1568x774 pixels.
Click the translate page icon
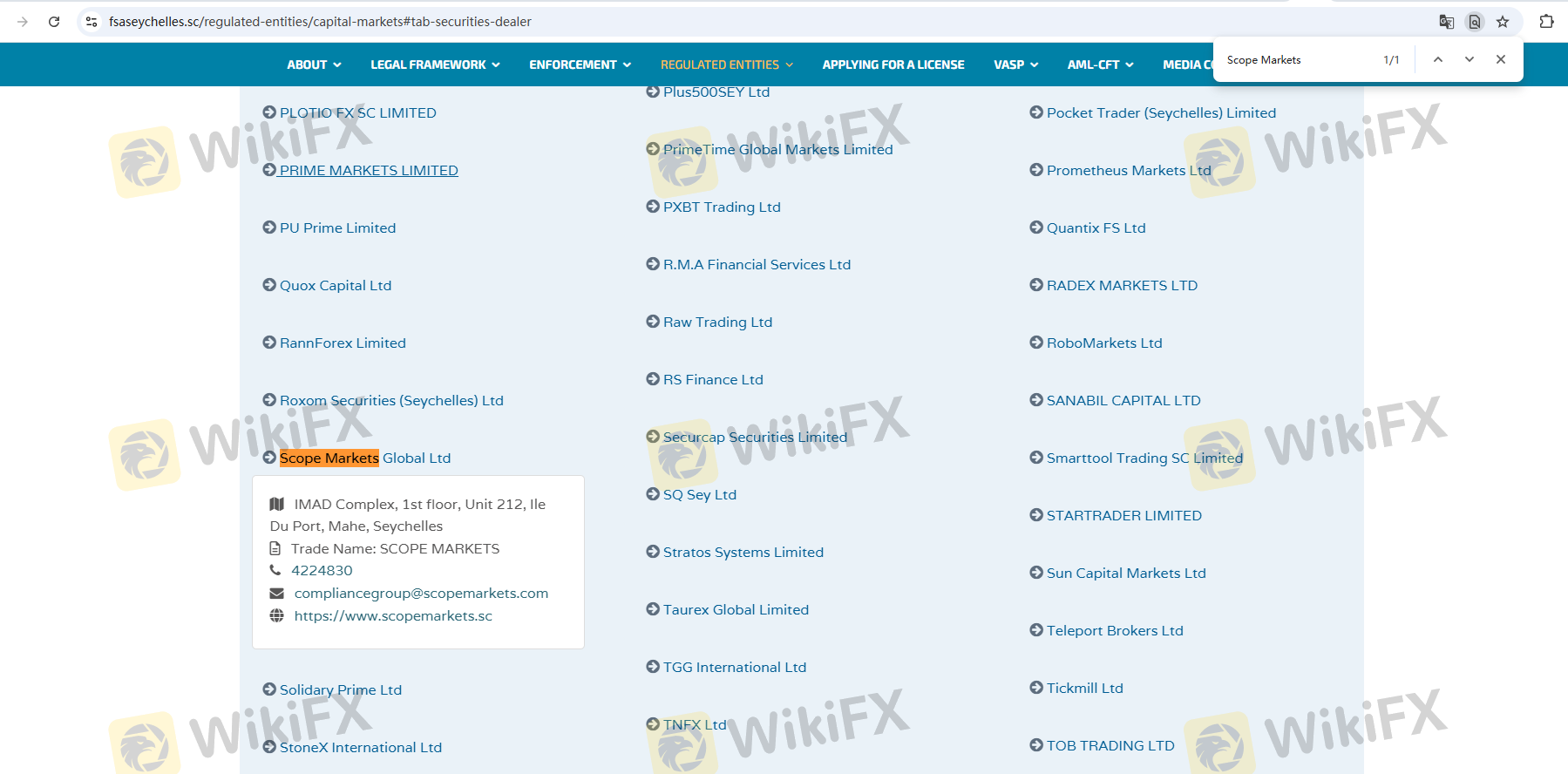tap(1446, 22)
